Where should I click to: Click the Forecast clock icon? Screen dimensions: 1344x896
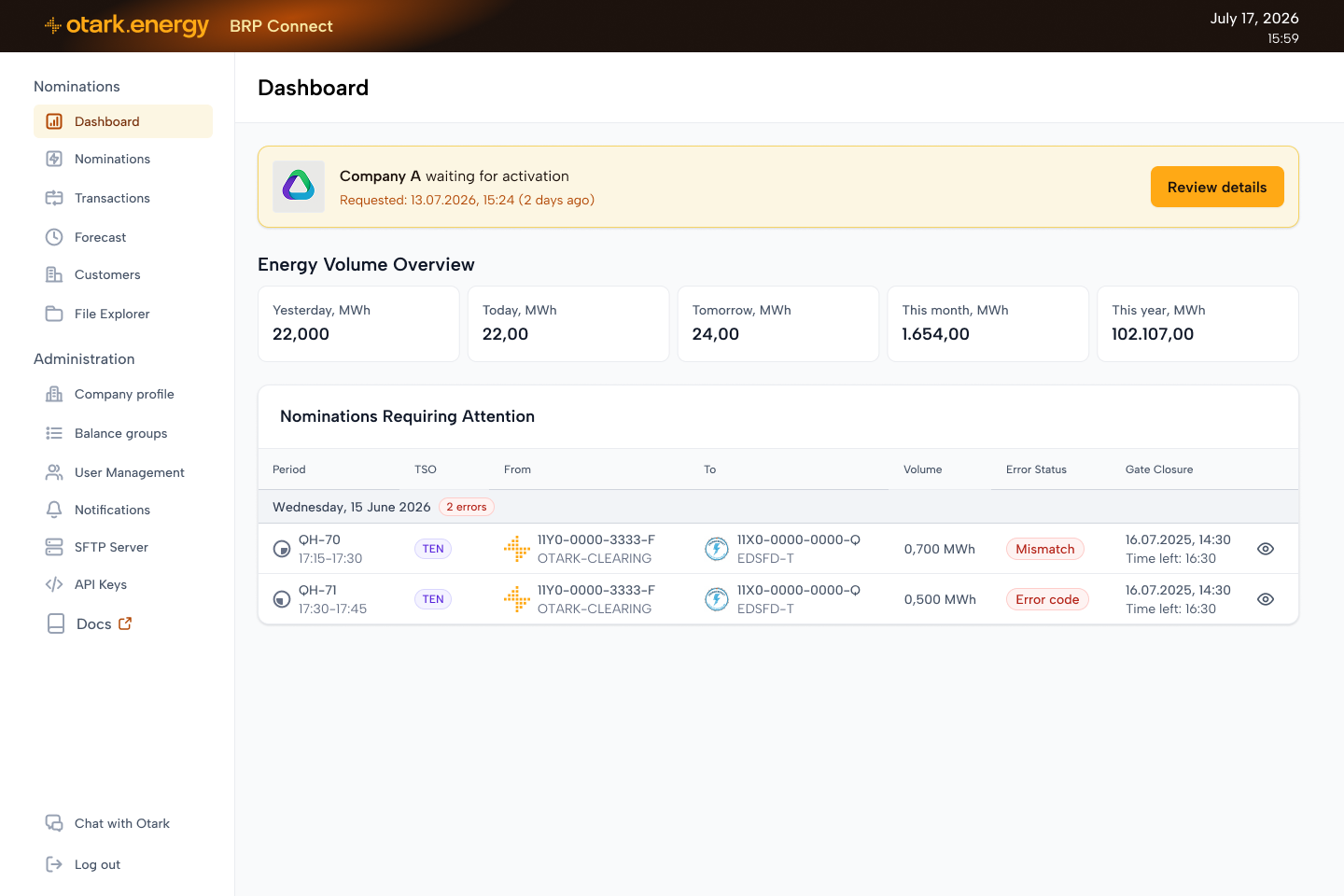54,237
